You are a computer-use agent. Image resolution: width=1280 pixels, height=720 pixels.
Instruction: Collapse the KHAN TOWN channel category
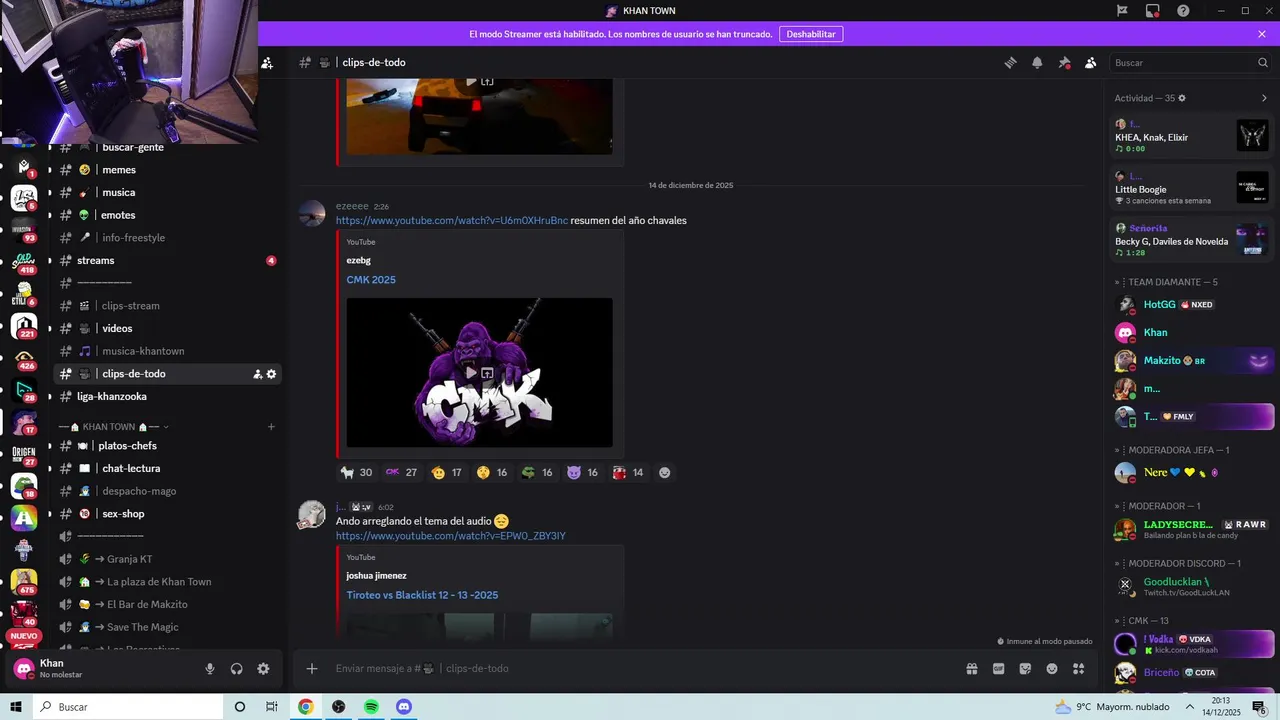(114, 427)
